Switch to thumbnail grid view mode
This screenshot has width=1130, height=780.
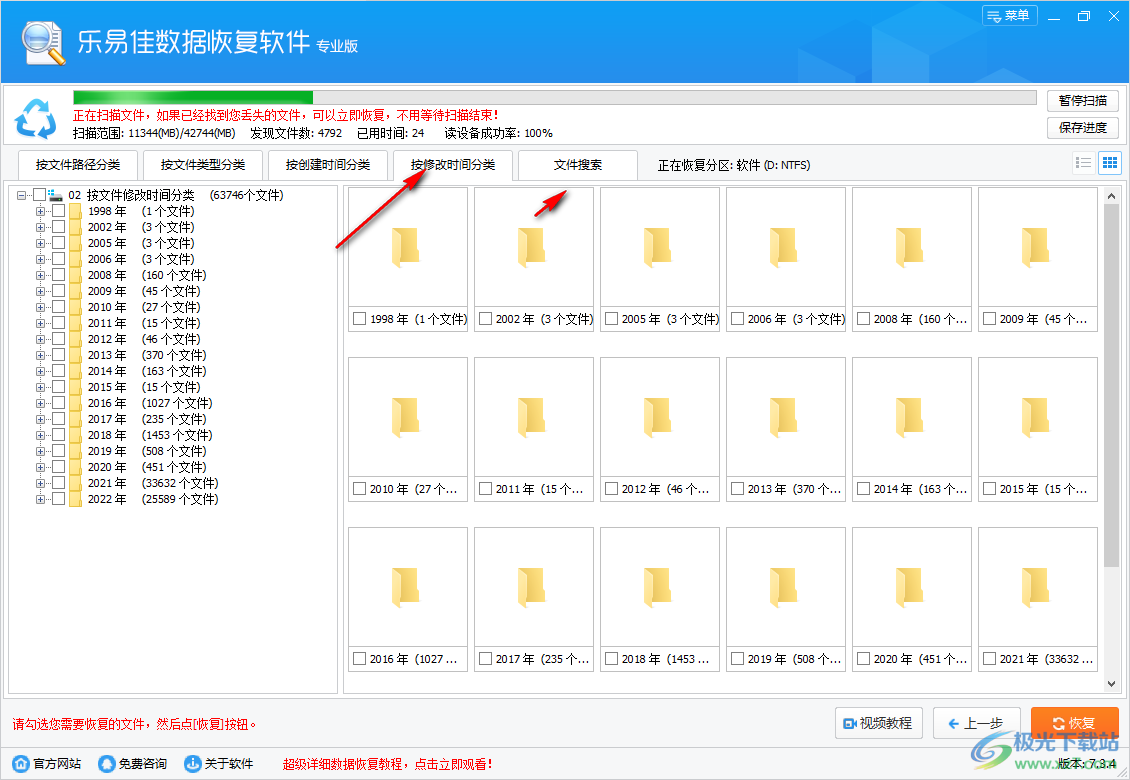pos(1109,163)
